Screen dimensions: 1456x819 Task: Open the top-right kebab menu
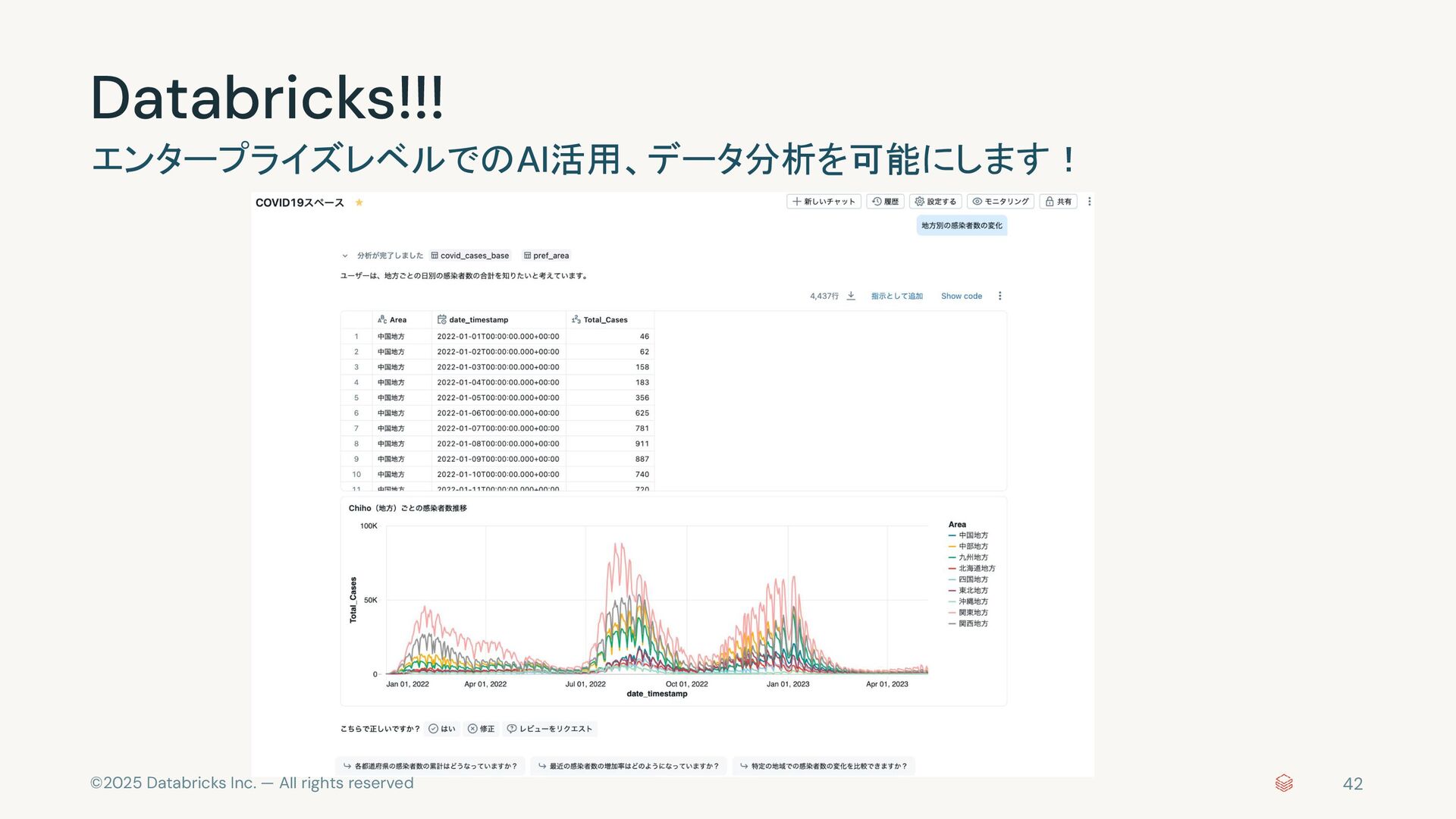1090,202
